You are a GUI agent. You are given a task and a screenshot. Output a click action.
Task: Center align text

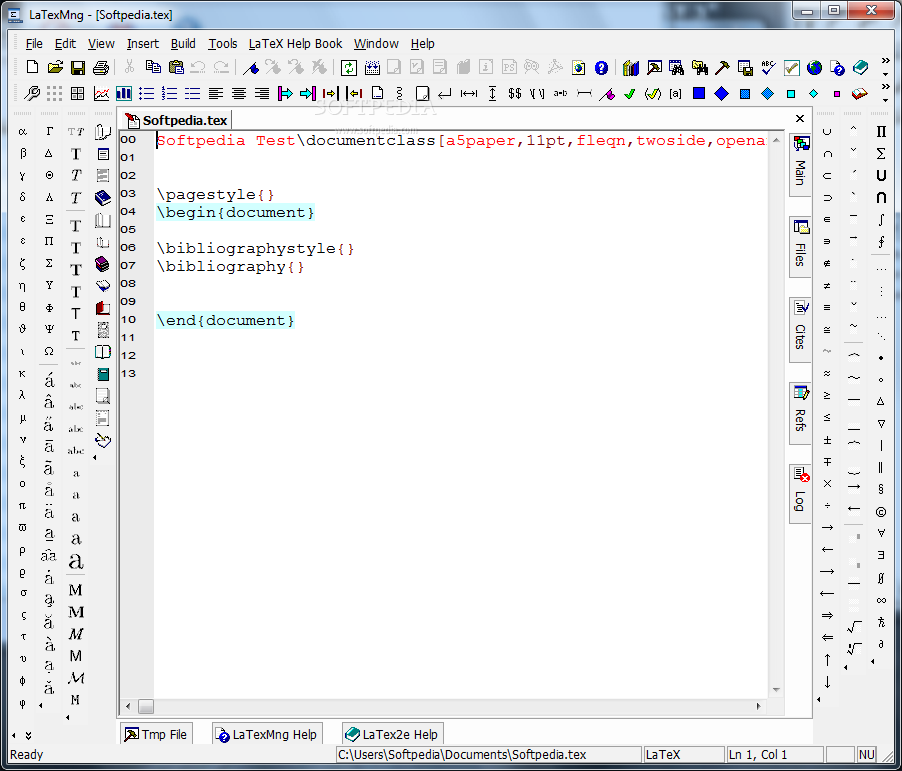[239, 93]
